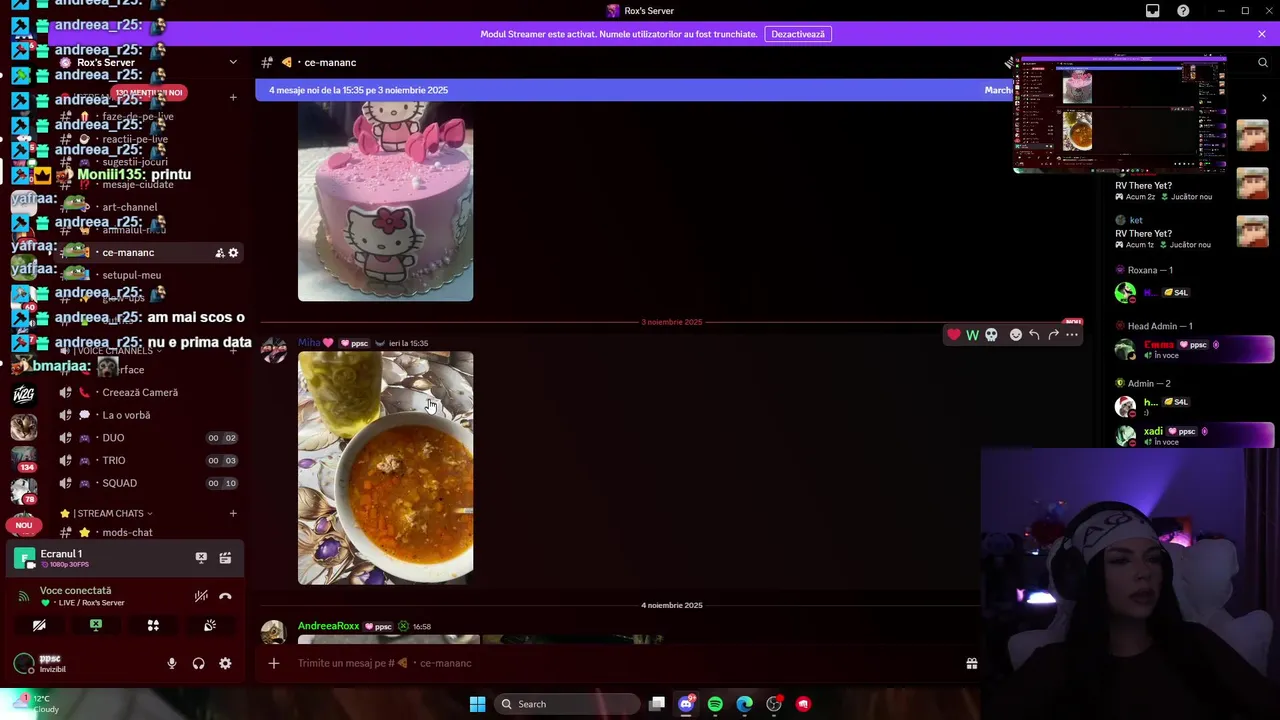
Task: Open the attachment plus menu
Action: [273, 663]
